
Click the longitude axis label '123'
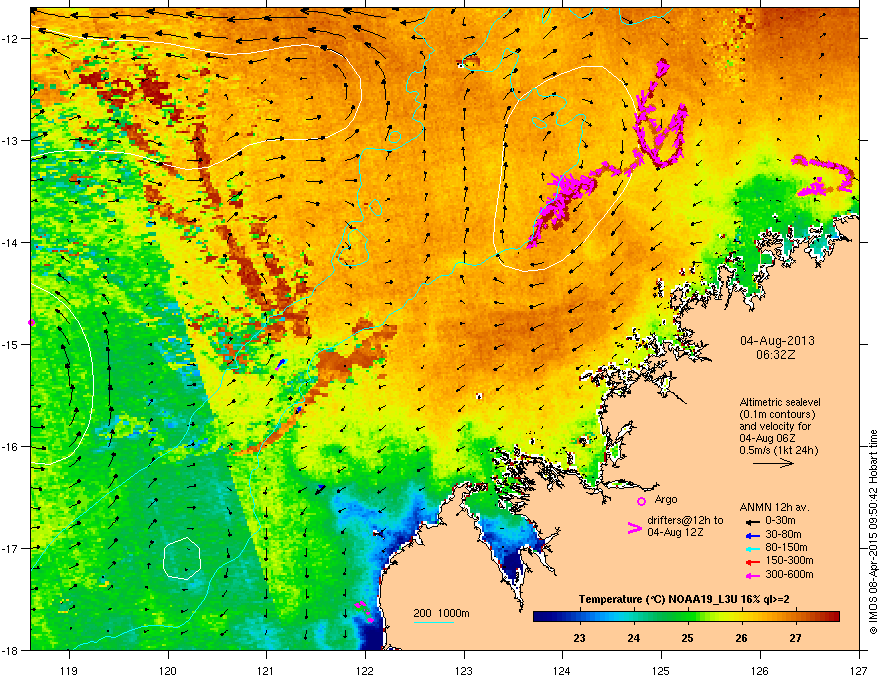pyautogui.click(x=464, y=670)
